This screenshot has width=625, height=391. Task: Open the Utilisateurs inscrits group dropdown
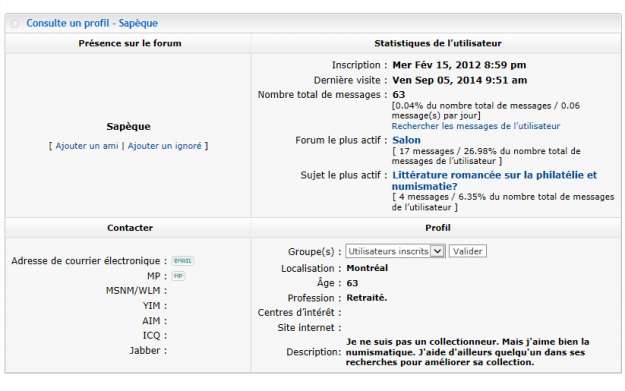[x=395, y=251]
